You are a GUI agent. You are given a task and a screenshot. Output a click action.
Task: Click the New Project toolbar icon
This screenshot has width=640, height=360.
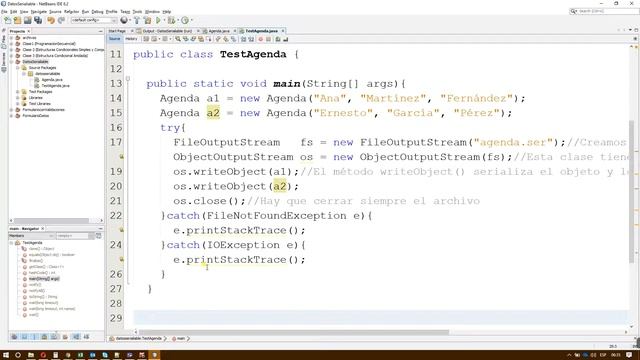click(18, 20)
